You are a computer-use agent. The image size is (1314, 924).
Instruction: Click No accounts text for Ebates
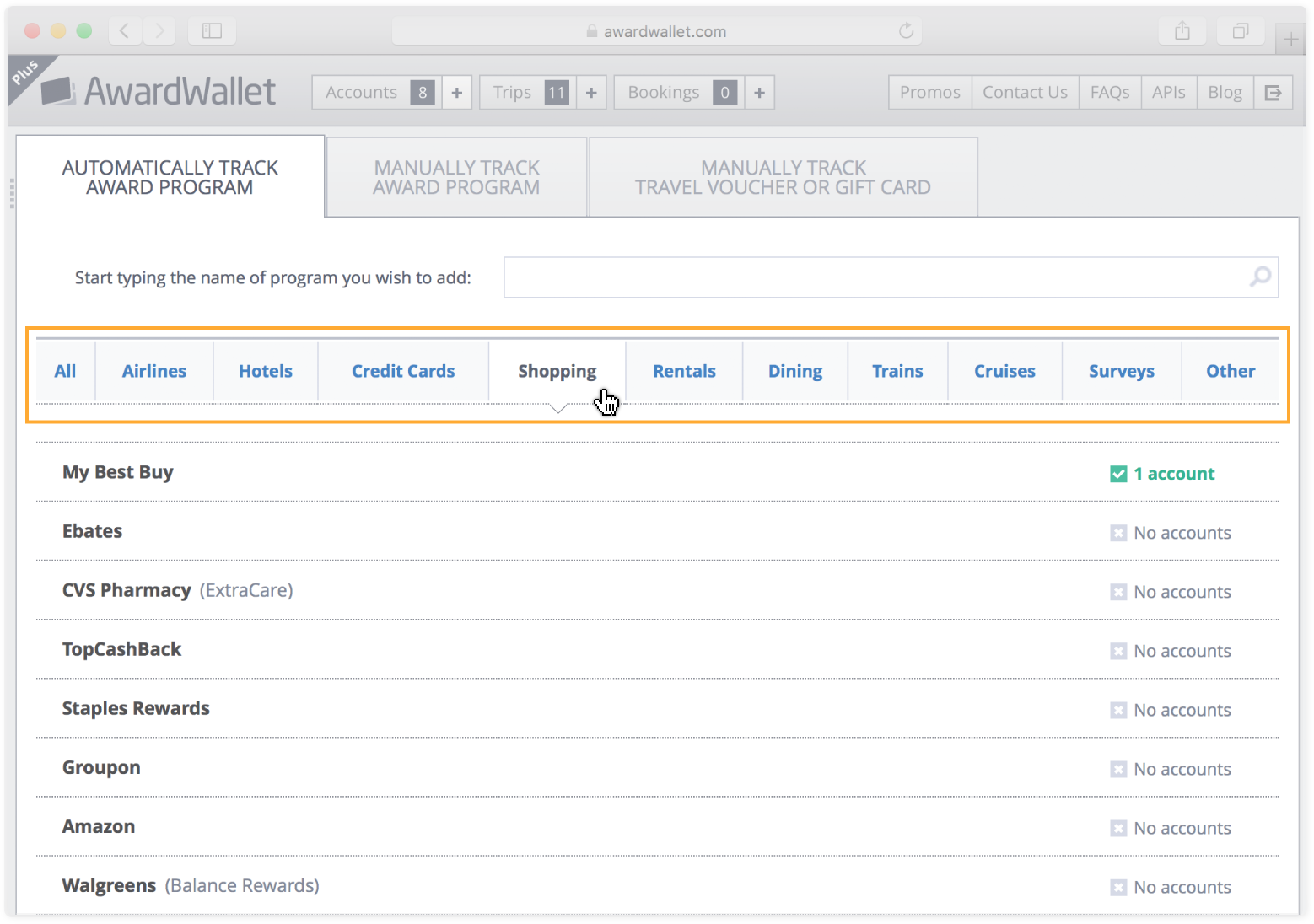tap(1182, 533)
